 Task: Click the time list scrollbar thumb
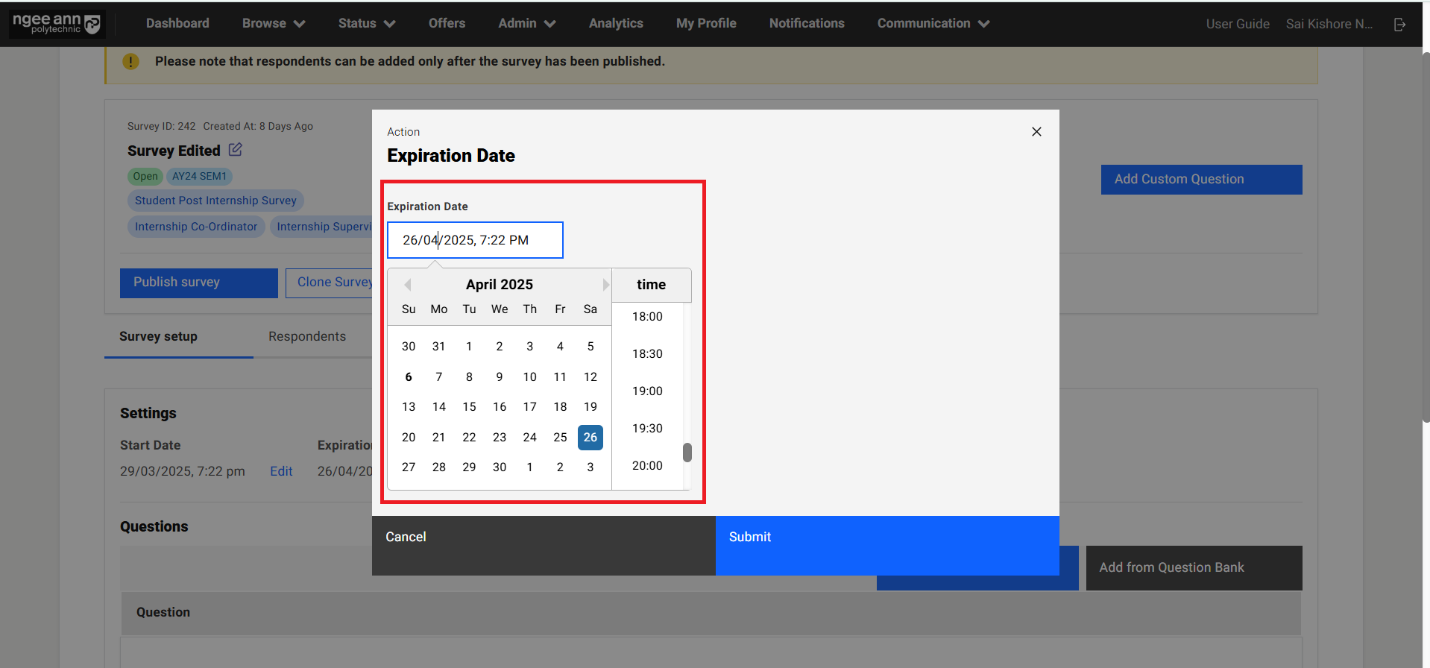[687, 453]
